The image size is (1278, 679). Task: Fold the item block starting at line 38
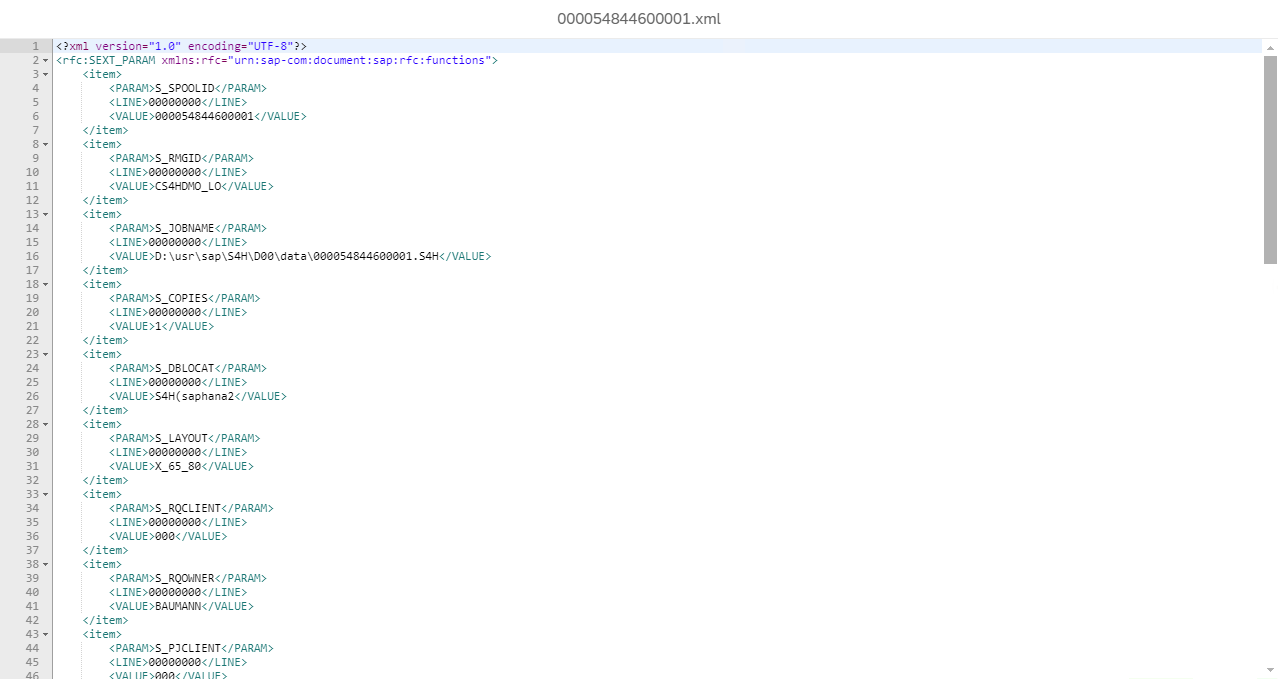click(x=45, y=564)
